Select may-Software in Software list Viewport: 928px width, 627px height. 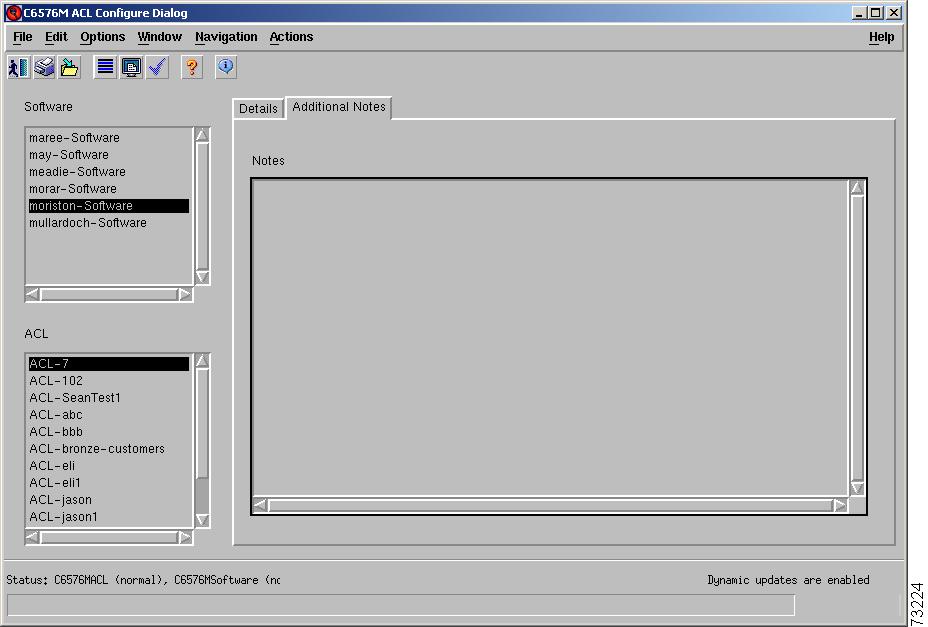(x=109, y=155)
